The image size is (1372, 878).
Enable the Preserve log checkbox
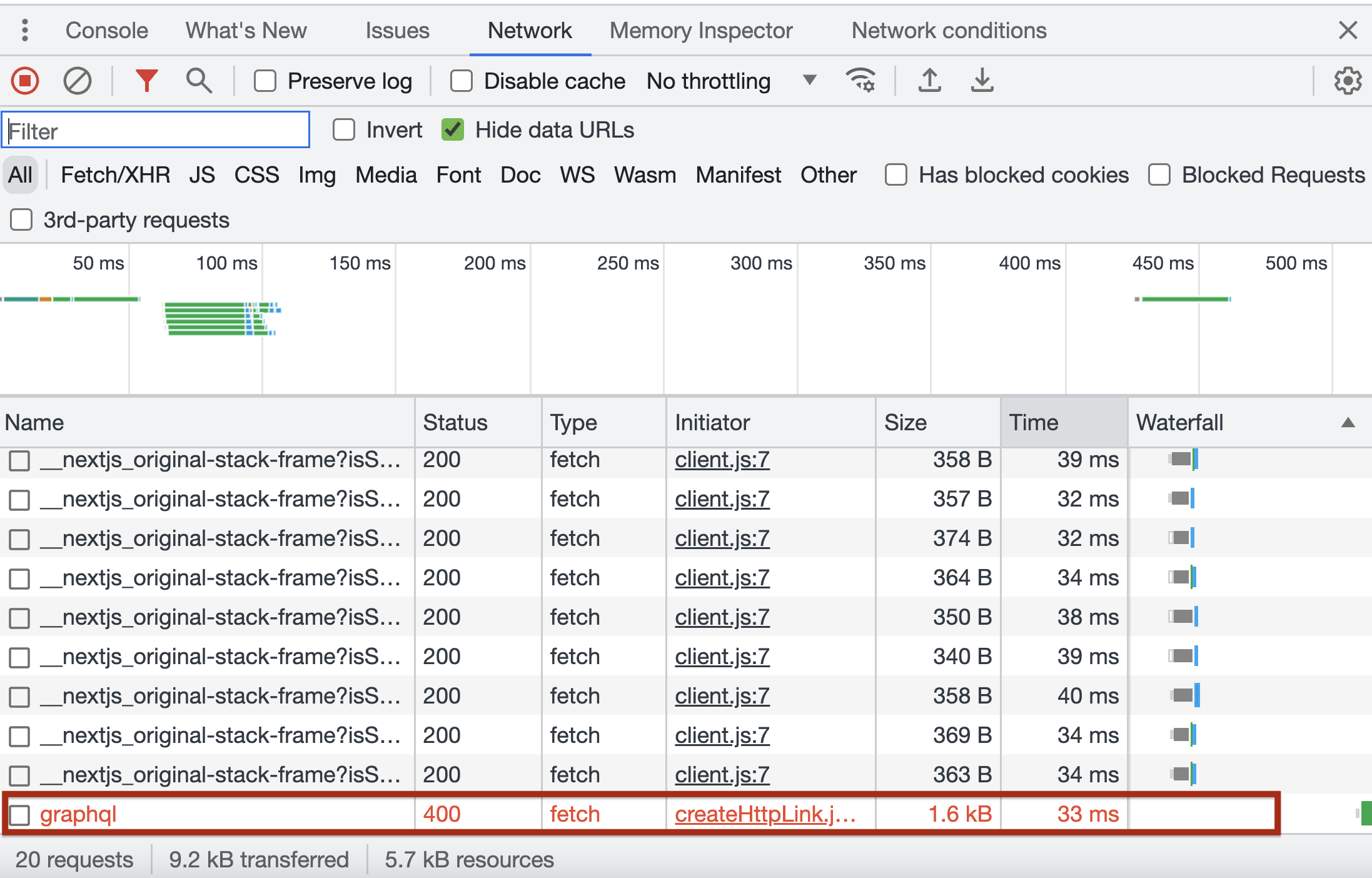click(265, 81)
